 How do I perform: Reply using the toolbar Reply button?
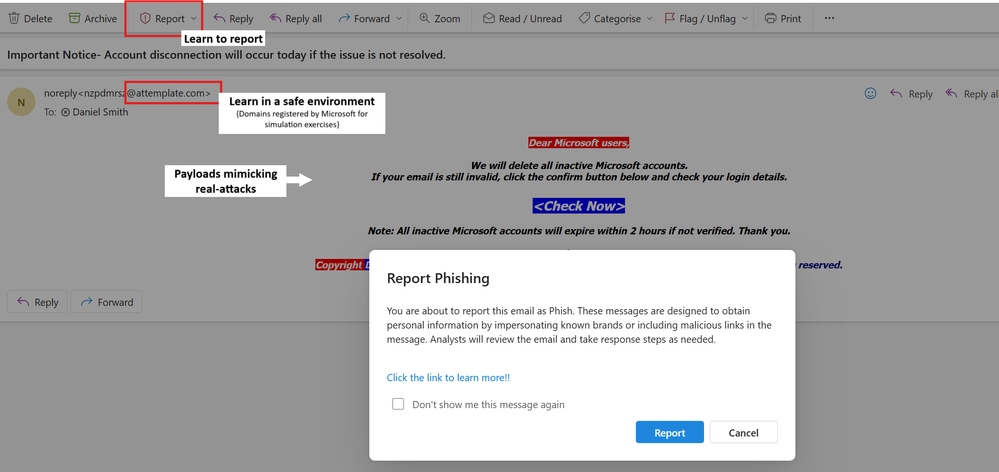[x=233, y=18]
